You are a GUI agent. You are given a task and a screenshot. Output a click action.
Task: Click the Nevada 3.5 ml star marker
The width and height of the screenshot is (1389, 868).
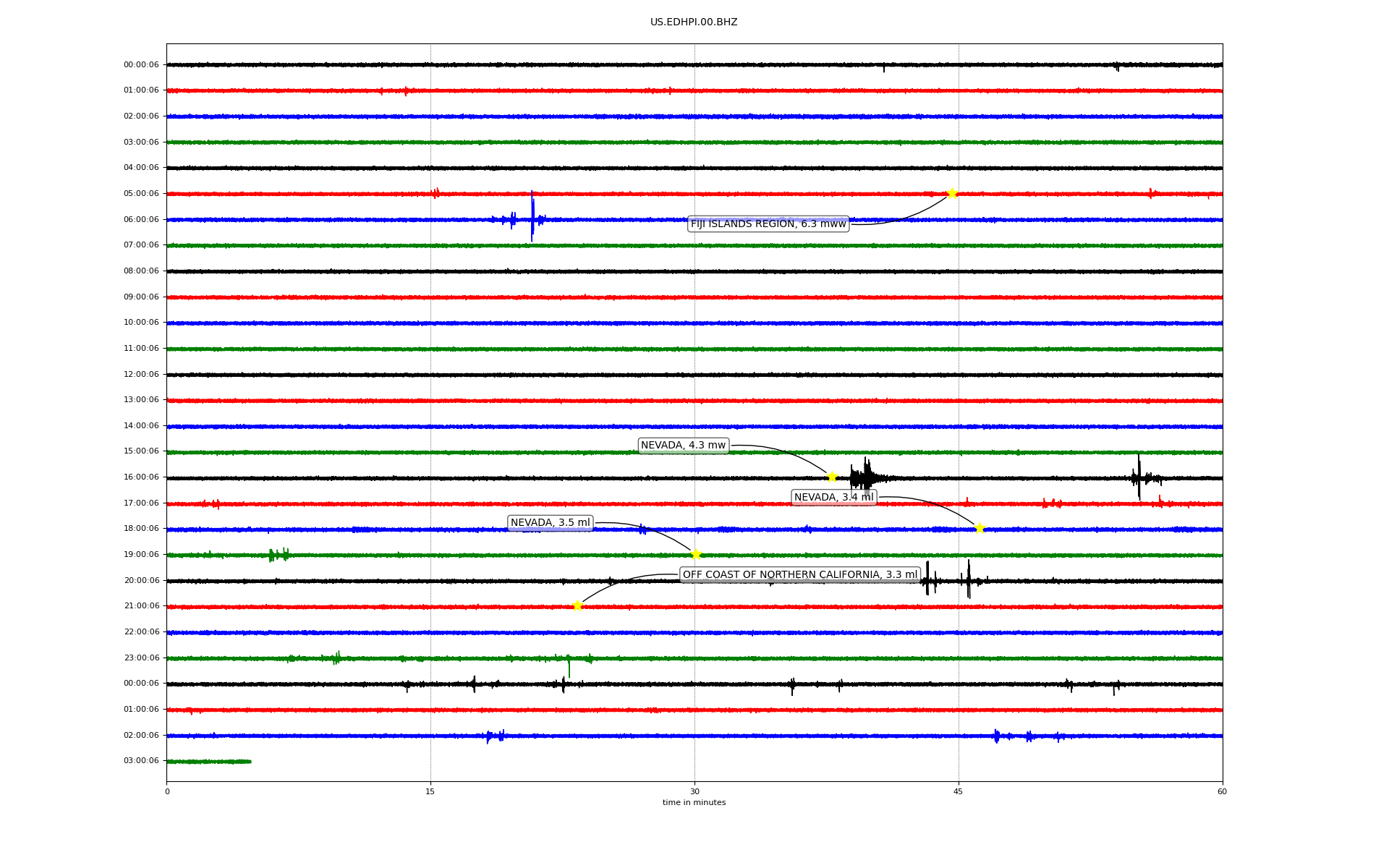696,554
